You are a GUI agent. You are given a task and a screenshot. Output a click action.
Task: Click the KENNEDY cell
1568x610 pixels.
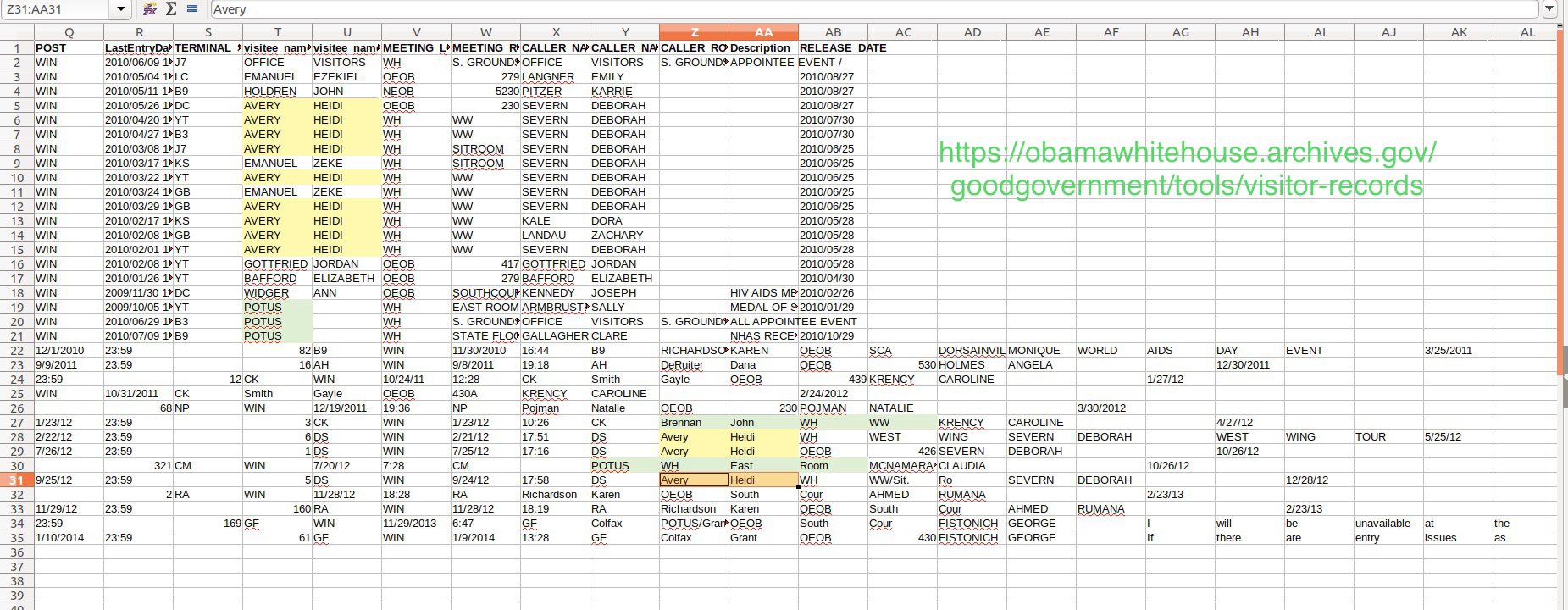tap(555, 292)
